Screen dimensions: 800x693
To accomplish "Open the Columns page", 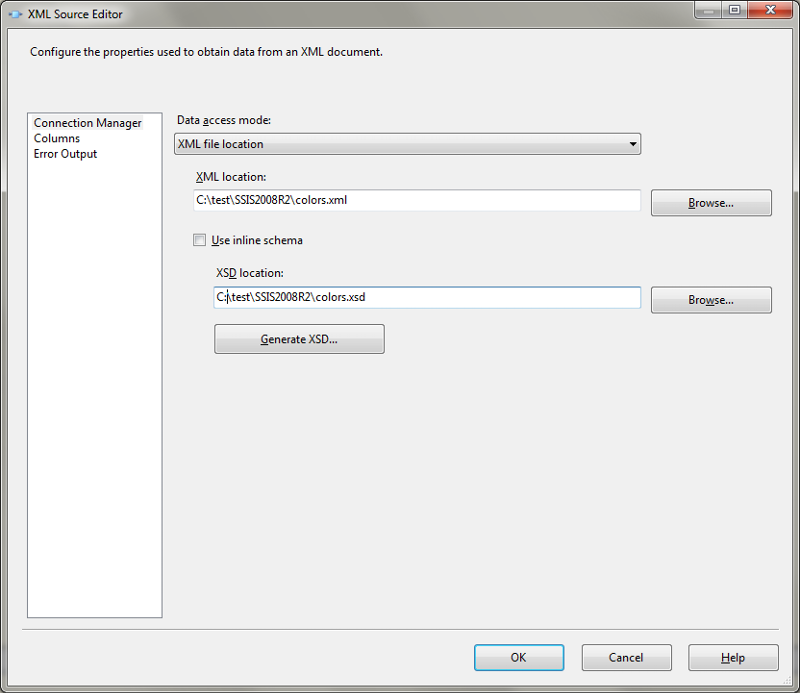I will point(57,138).
